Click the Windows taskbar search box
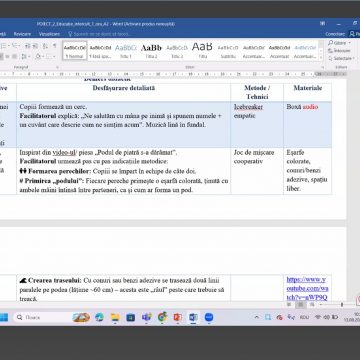The width and height of the screenshot is (360, 360). pos(41,317)
